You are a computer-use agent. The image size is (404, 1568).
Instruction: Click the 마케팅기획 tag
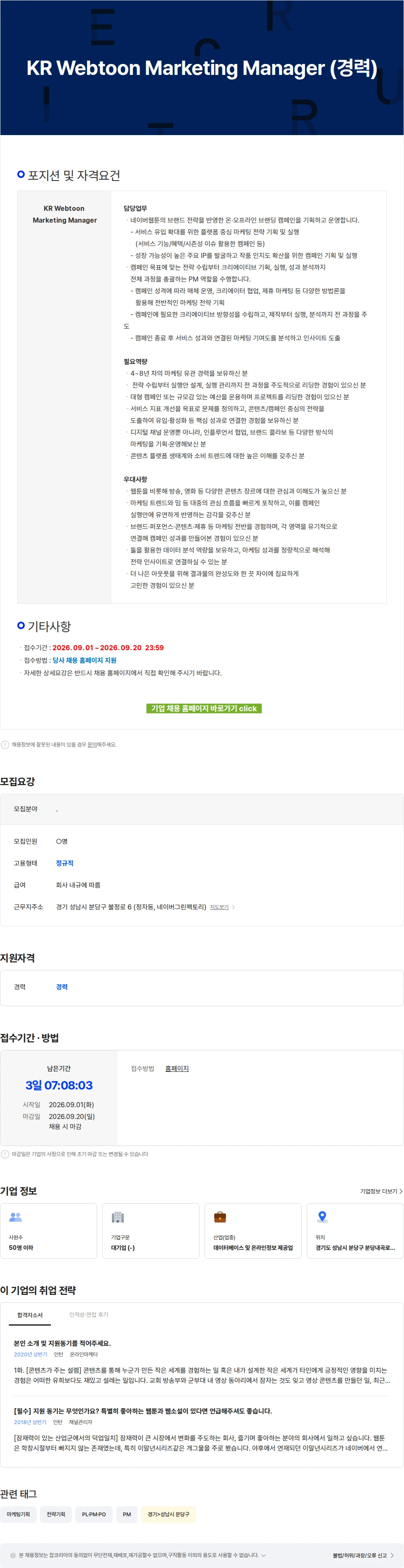[x=18, y=1514]
